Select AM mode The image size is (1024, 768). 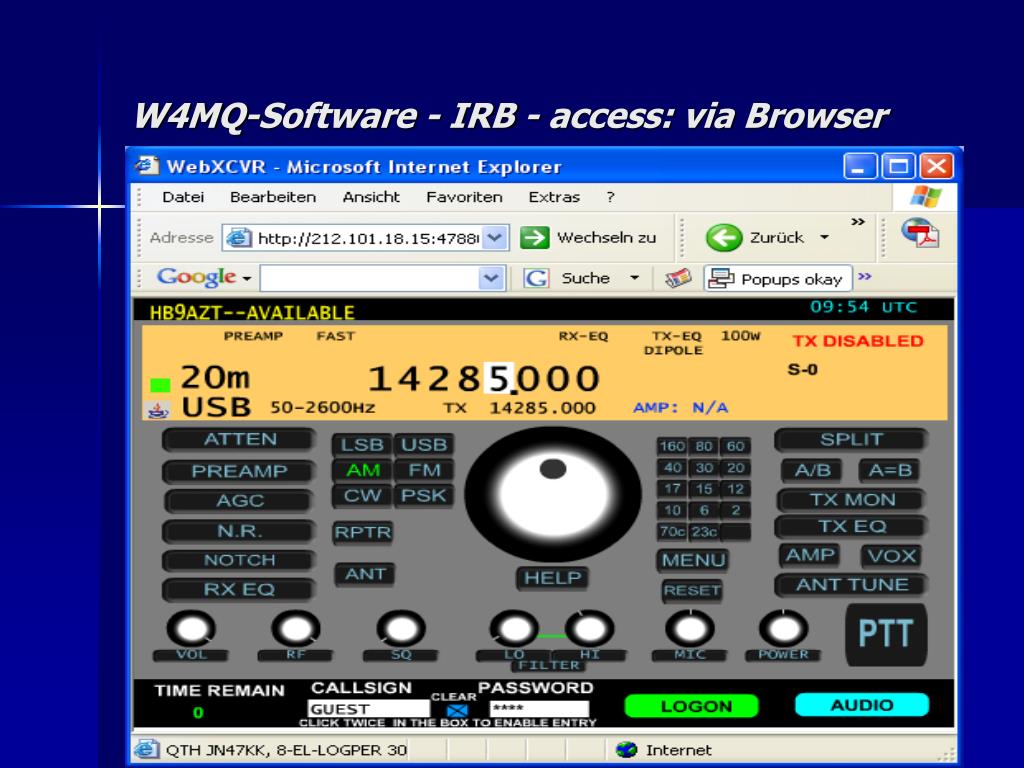(363, 470)
